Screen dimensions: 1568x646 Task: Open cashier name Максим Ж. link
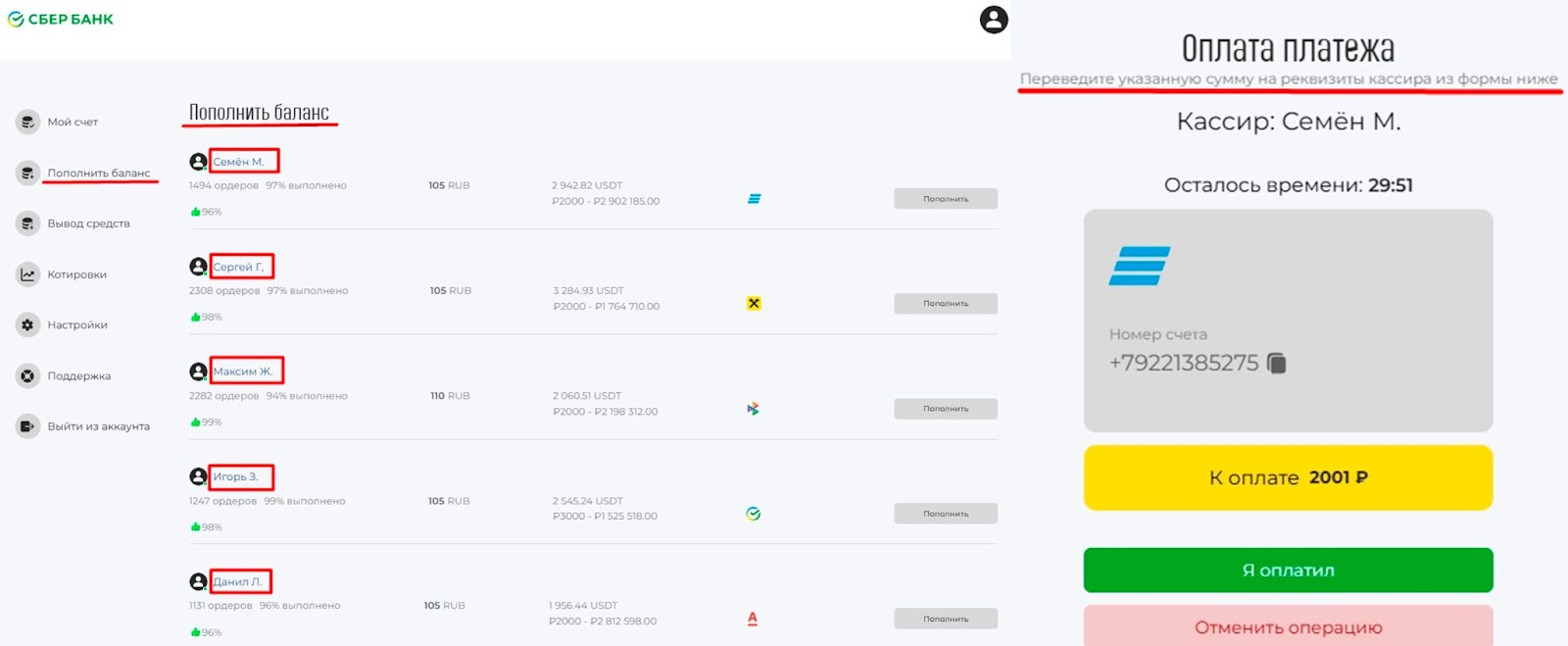tap(243, 372)
